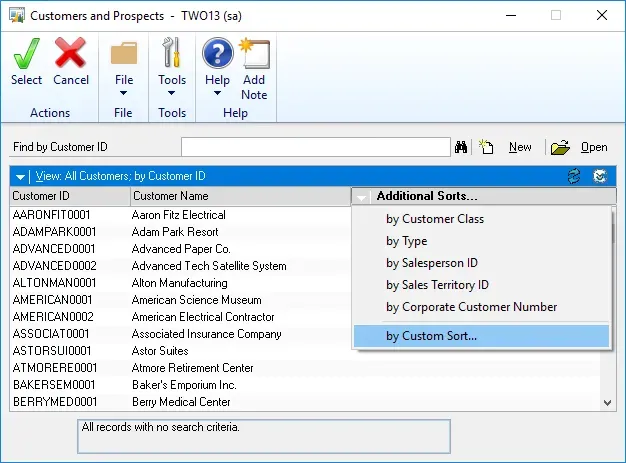Click the green Select checkmark icon
This screenshot has width=626, height=463.
point(26,54)
